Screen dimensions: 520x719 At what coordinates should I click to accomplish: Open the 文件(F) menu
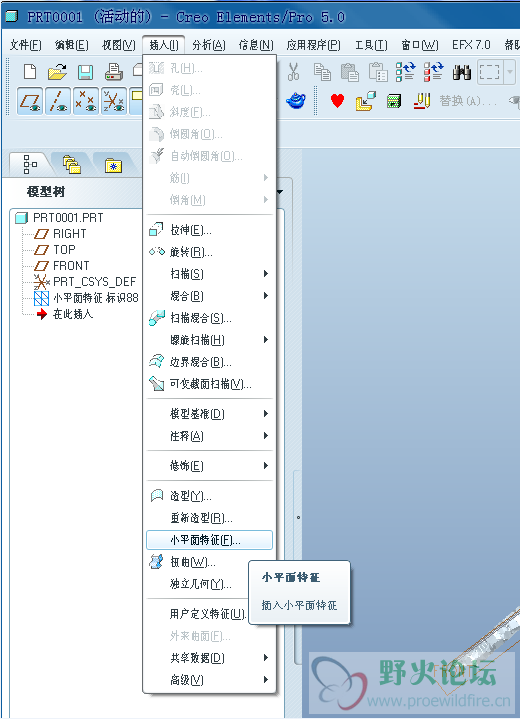tap(26, 45)
